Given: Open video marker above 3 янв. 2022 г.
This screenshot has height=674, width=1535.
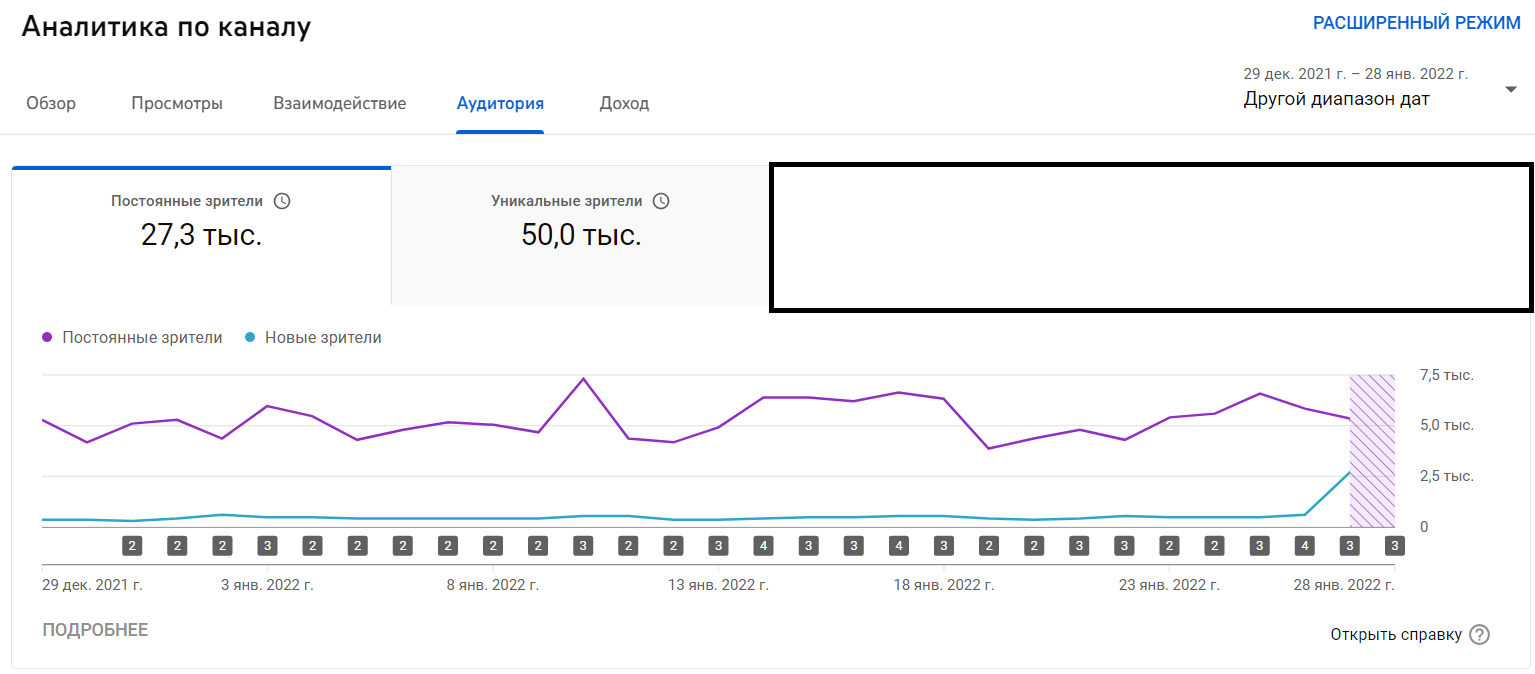Looking at the screenshot, I should point(267,546).
